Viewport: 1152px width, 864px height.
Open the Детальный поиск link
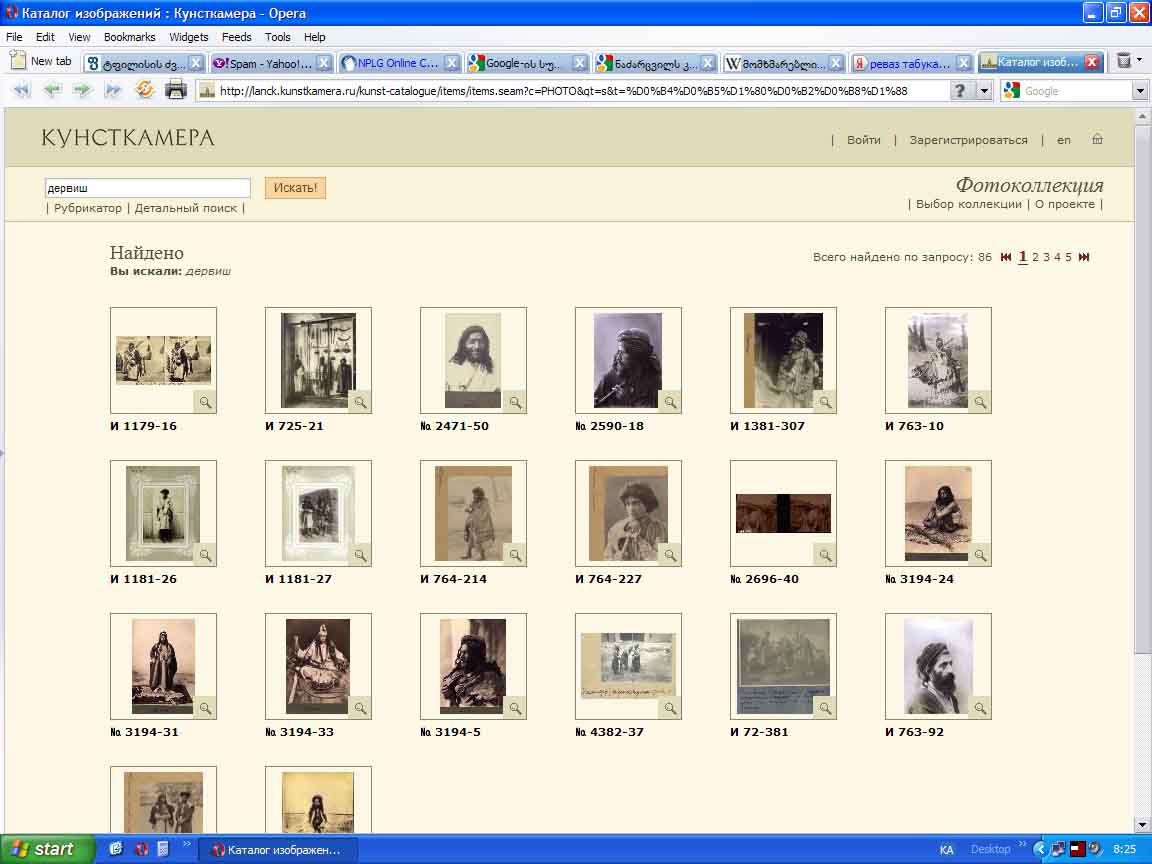click(x=186, y=208)
